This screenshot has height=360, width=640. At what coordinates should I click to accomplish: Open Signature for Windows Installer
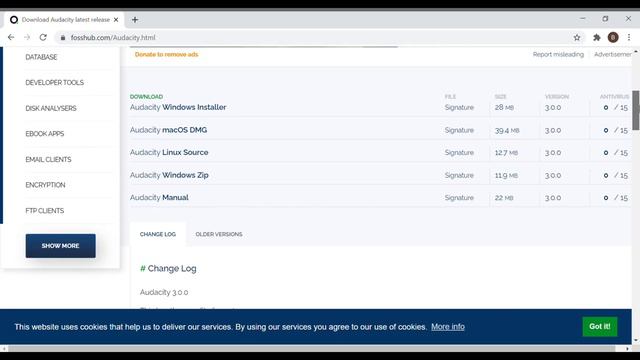[459, 107]
